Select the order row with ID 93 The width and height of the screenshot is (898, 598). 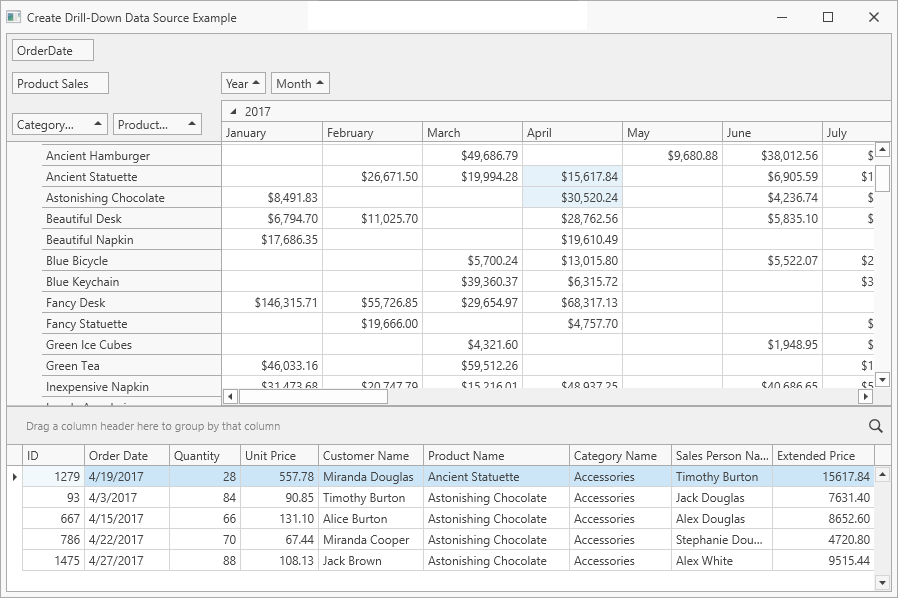tap(448, 498)
